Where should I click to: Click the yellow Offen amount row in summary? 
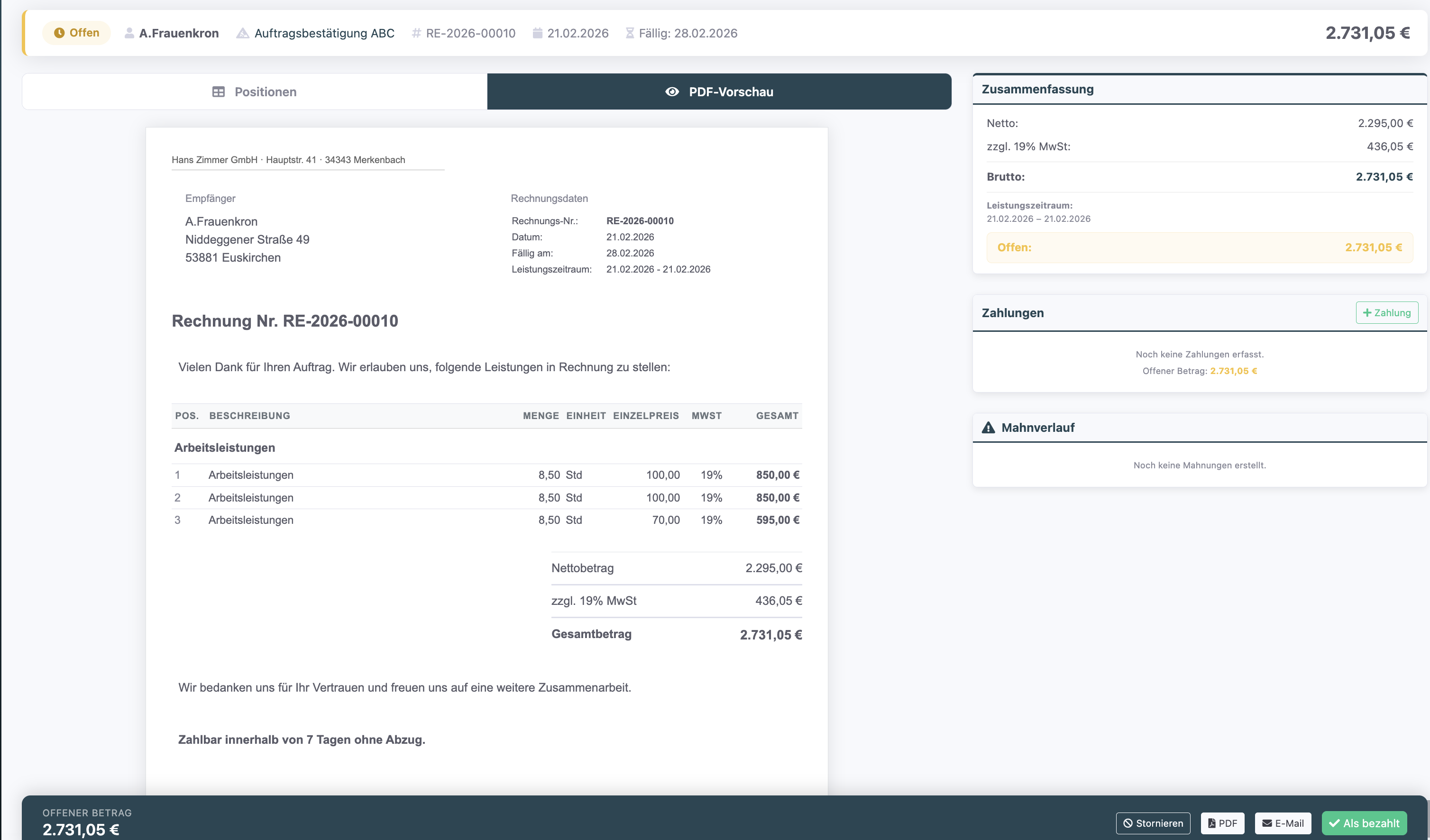pyautogui.click(x=1199, y=247)
